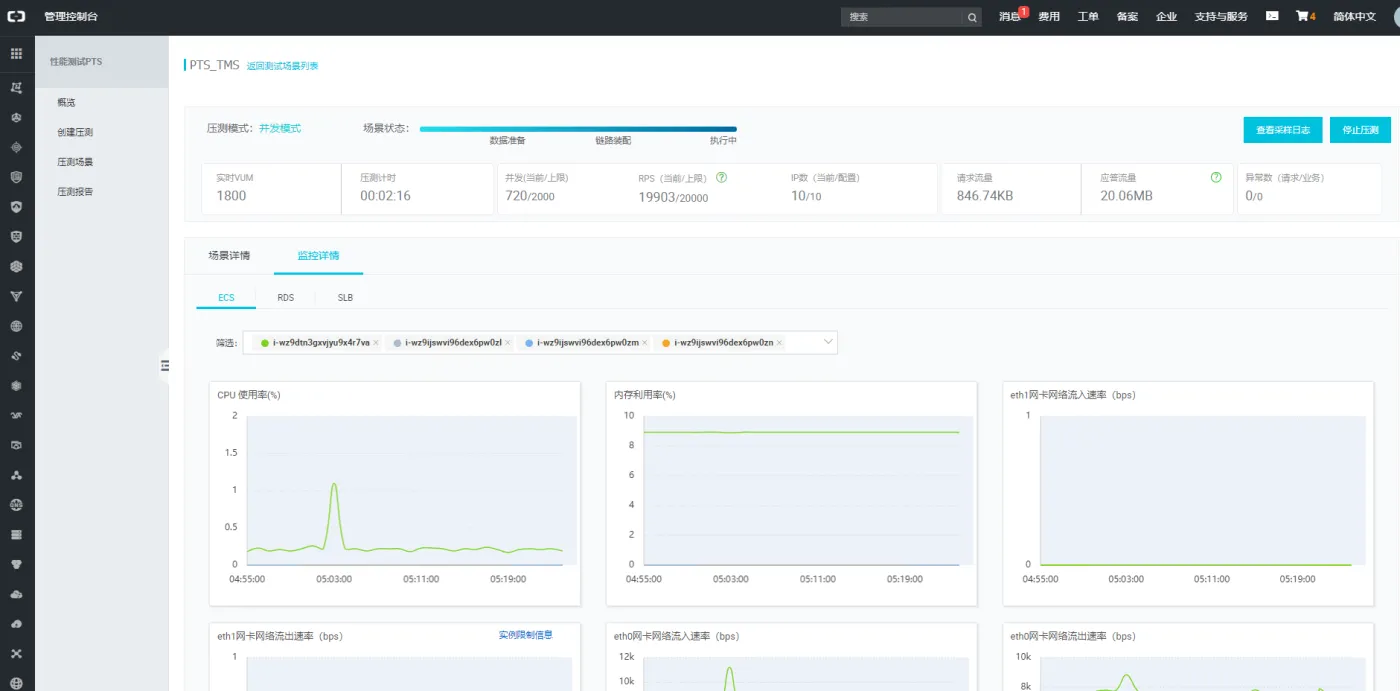Select the RDS monitoring tab
This screenshot has height=691, width=1400.
pyautogui.click(x=285, y=298)
